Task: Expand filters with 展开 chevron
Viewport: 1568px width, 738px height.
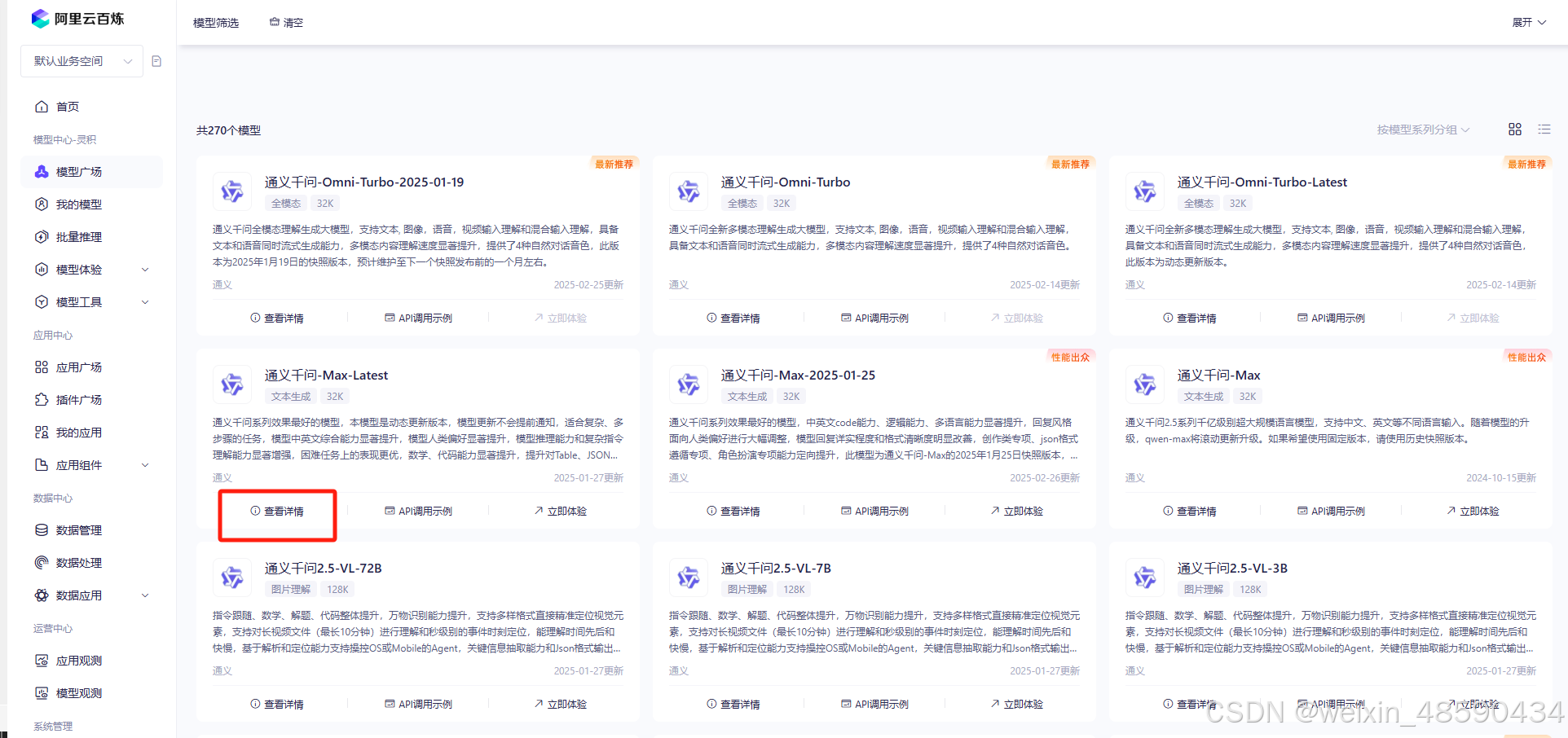Action: click(1542, 23)
